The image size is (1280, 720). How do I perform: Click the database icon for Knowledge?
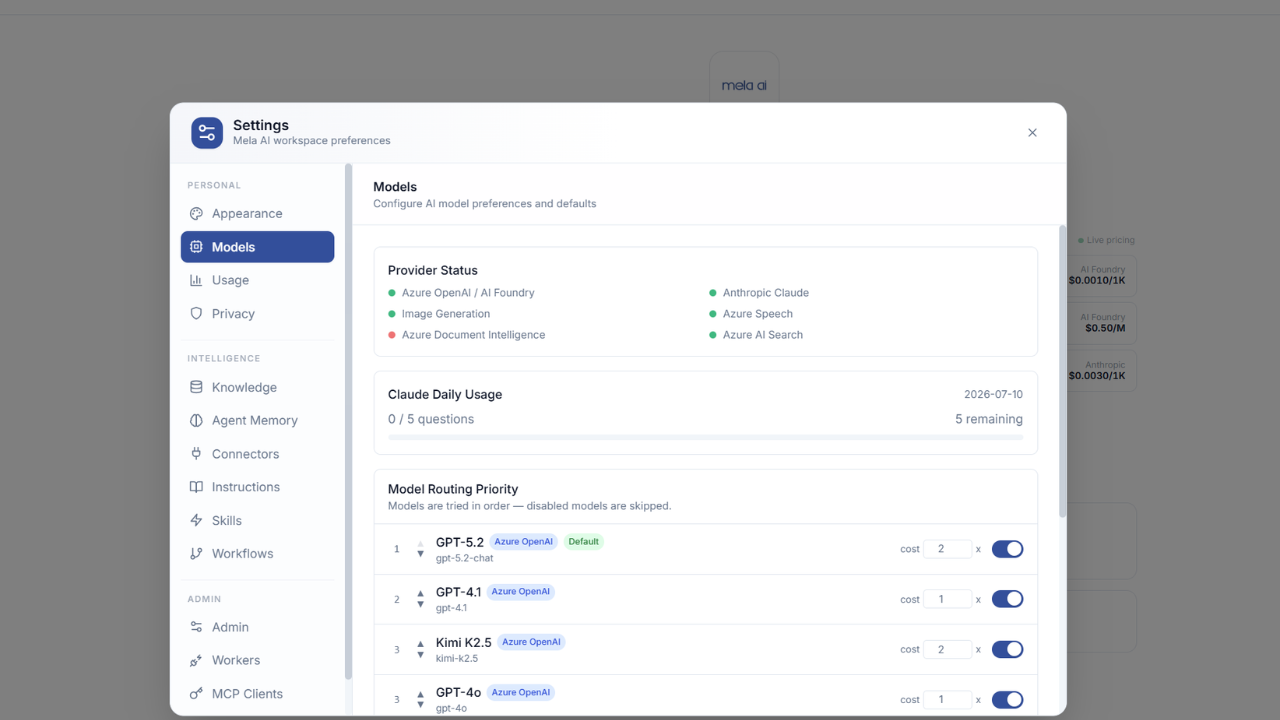click(x=196, y=387)
